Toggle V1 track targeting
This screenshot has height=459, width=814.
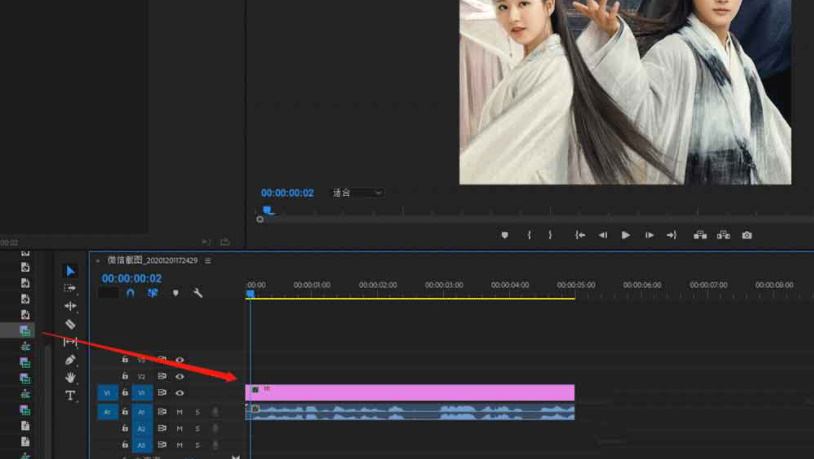142,393
